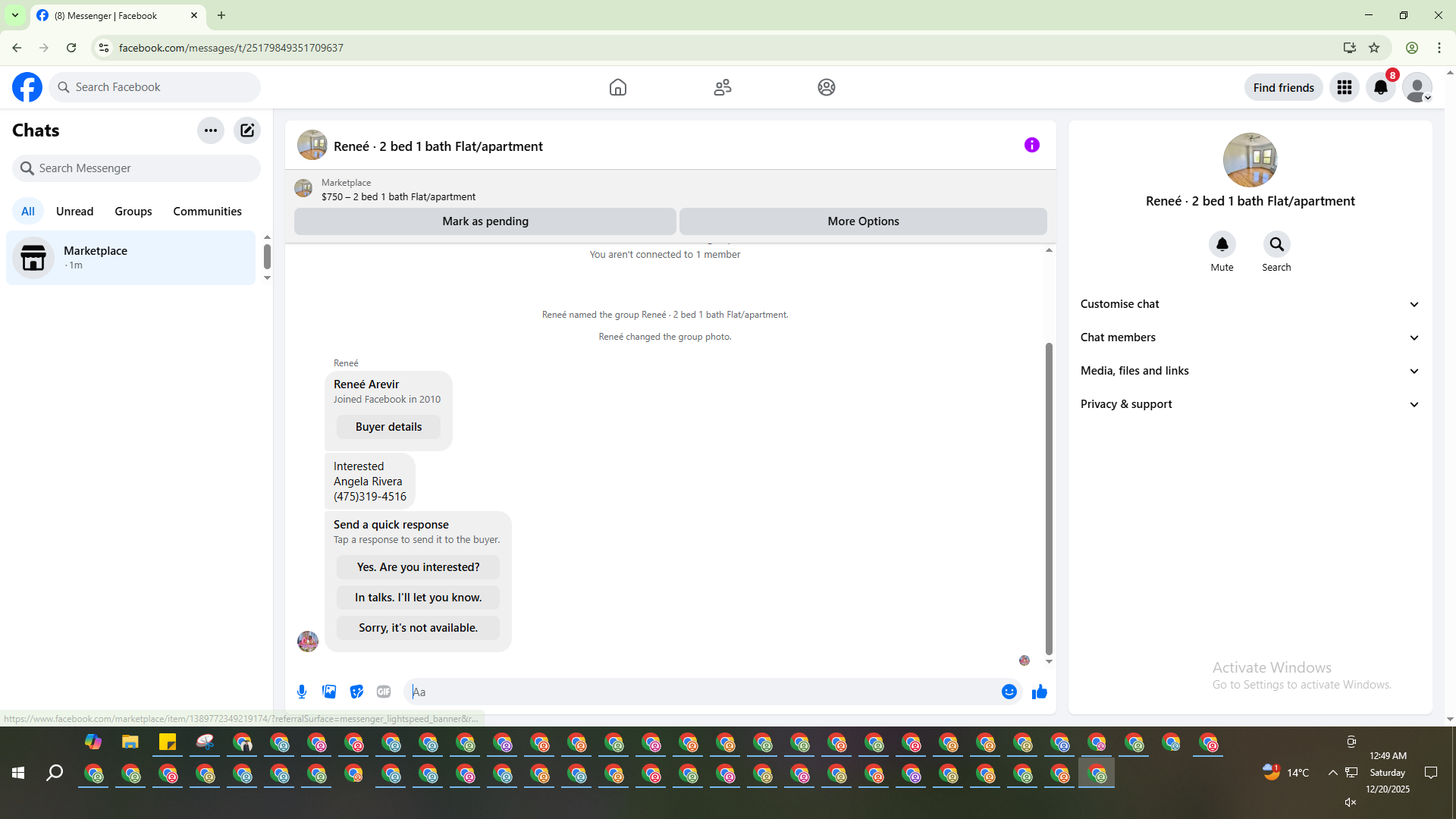This screenshot has height=819, width=1456.
Task: Expand the Chat members section
Action: tap(1250, 337)
